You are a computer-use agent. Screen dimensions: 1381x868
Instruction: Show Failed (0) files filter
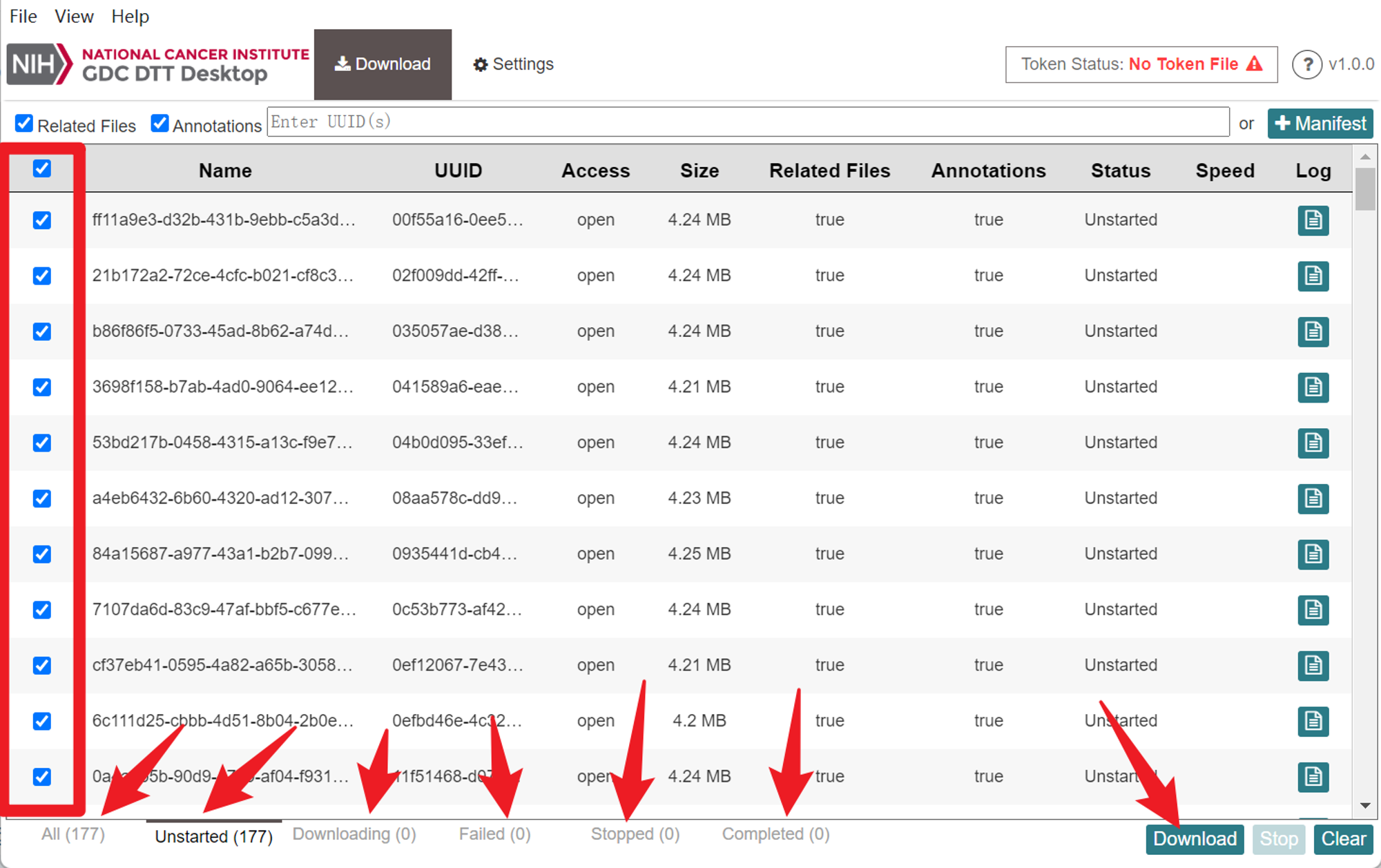tap(494, 834)
